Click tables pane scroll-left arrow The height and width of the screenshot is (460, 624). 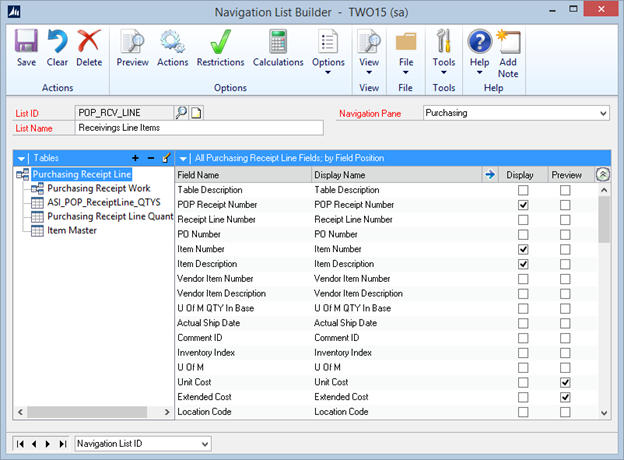point(20,412)
